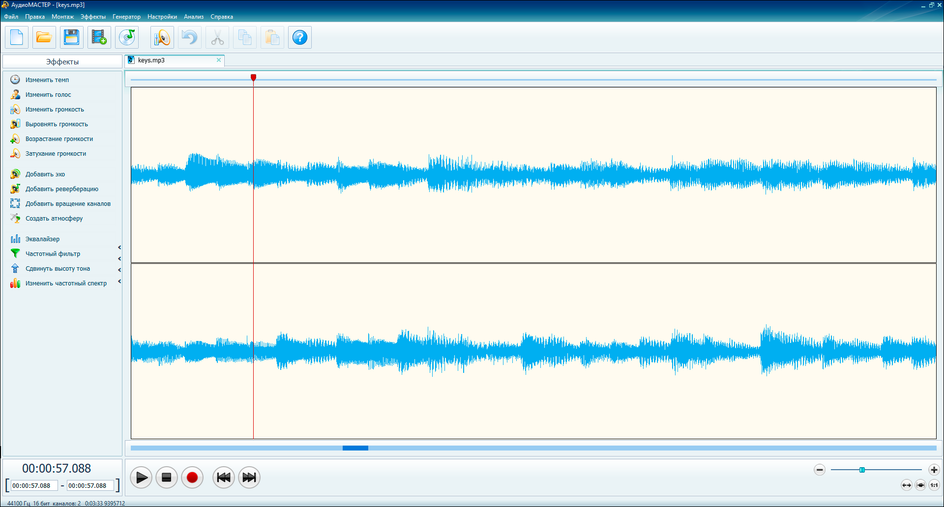Open the Эффекты menu in the menu bar
The image size is (944, 507).
click(x=93, y=17)
